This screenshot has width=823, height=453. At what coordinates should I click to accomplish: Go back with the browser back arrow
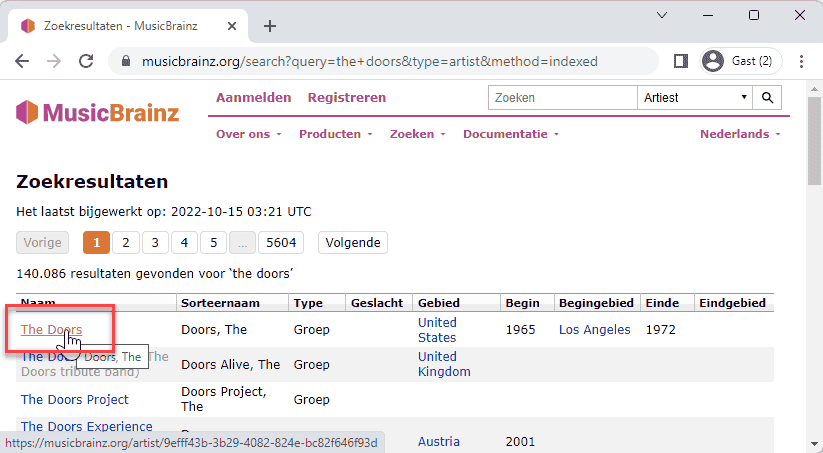[22, 61]
